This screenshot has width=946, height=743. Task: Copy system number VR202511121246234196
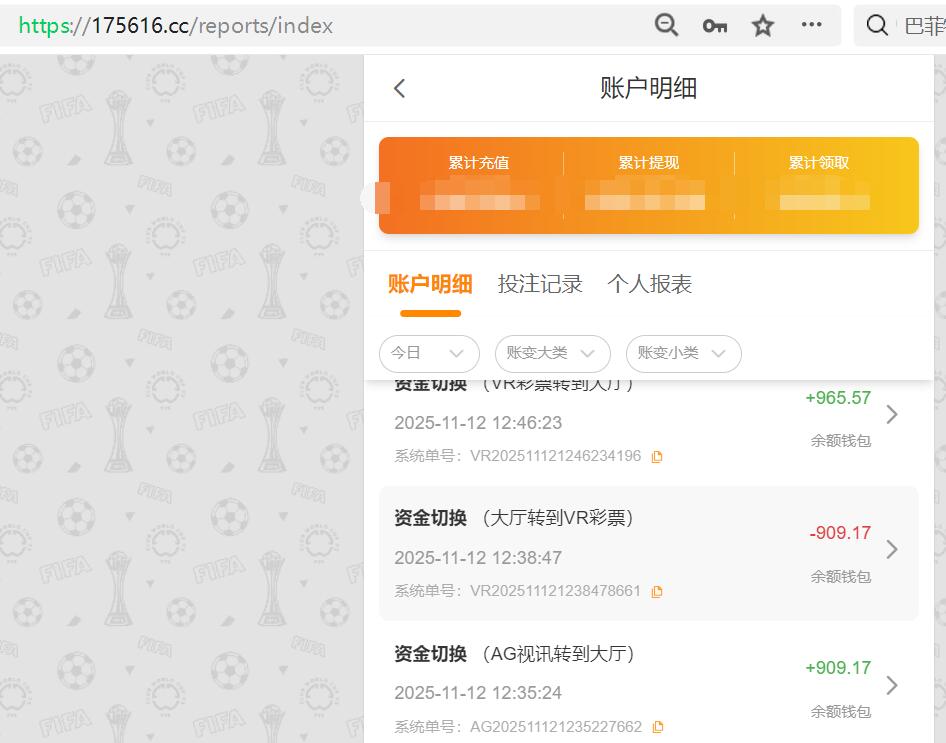[x=656, y=455]
